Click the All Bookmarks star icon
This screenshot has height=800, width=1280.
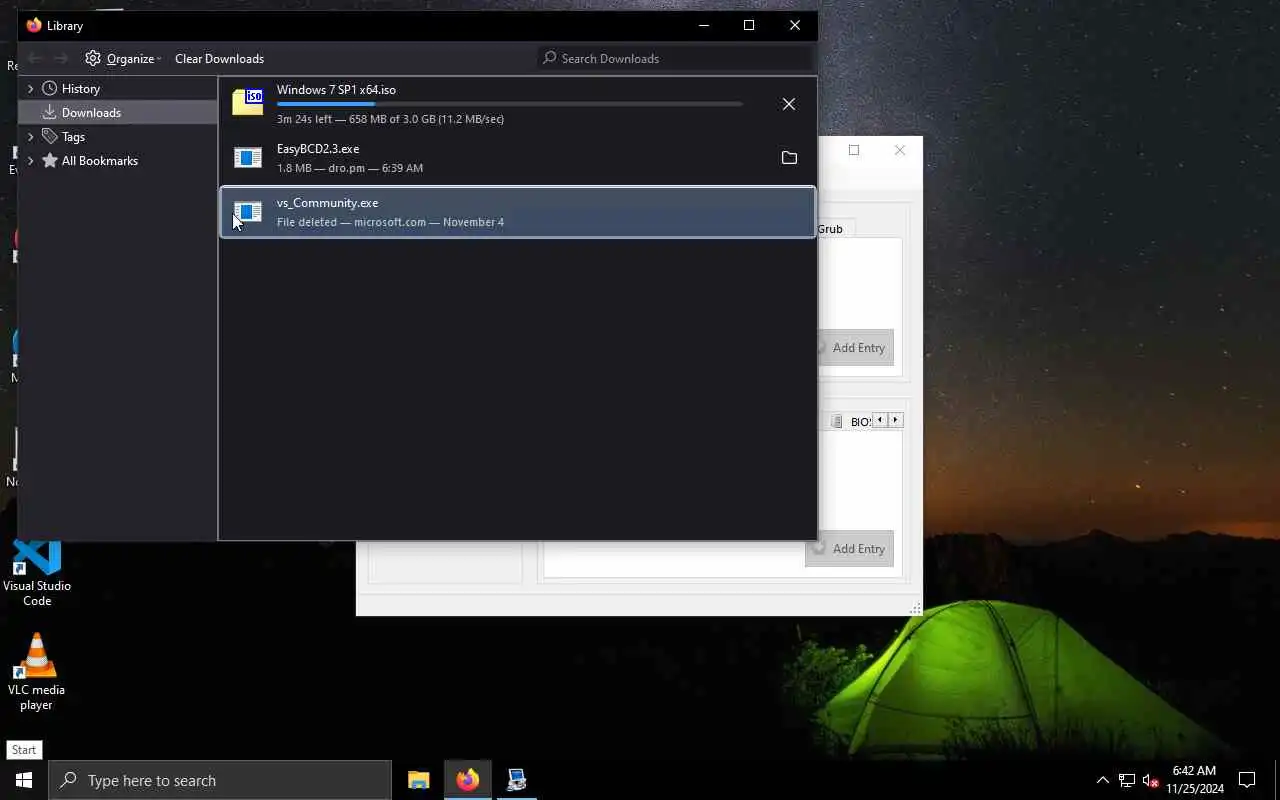coord(49,160)
